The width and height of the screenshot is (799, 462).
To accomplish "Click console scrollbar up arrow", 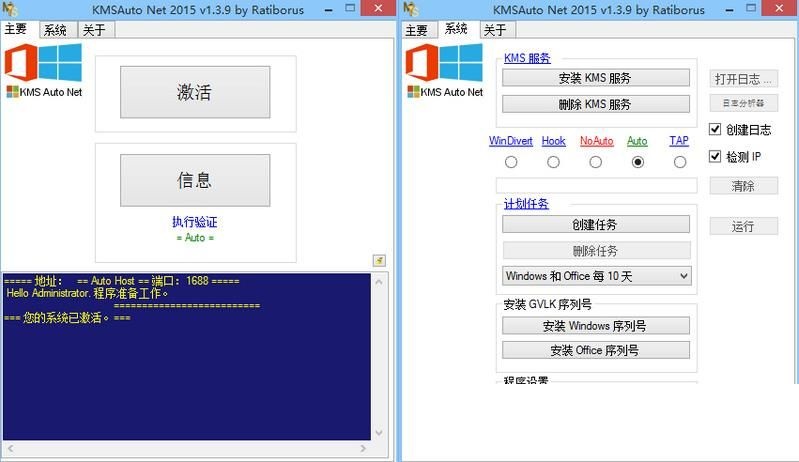I will 379,281.
